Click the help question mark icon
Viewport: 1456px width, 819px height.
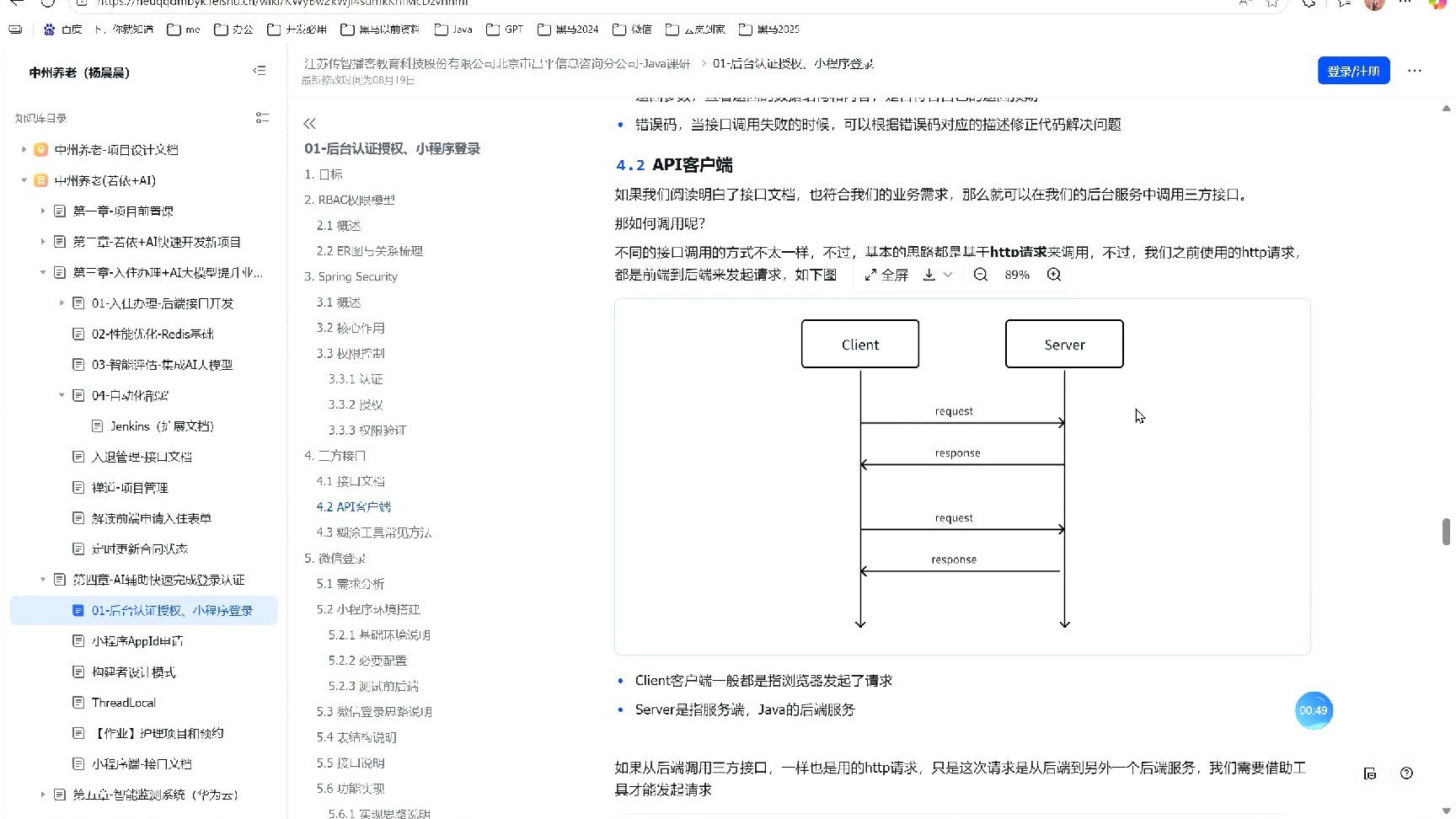[x=1406, y=773]
